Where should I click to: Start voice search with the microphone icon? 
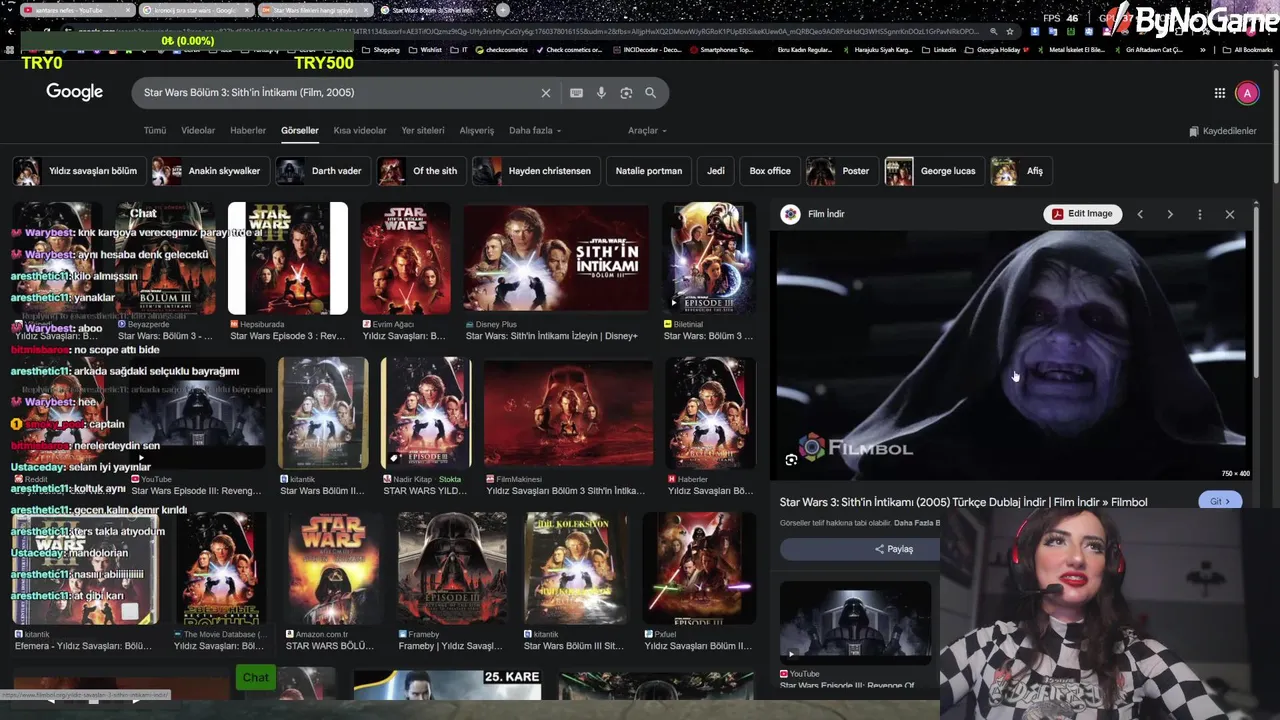(601, 93)
